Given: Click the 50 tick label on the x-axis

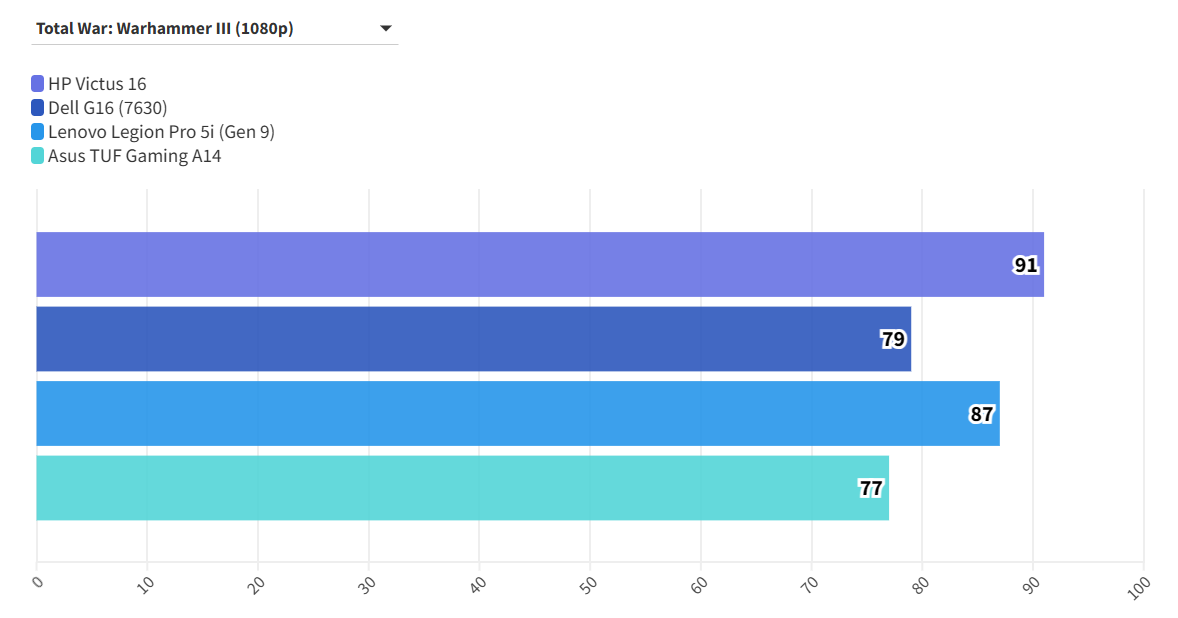Looking at the screenshot, I should (x=590, y=583).
